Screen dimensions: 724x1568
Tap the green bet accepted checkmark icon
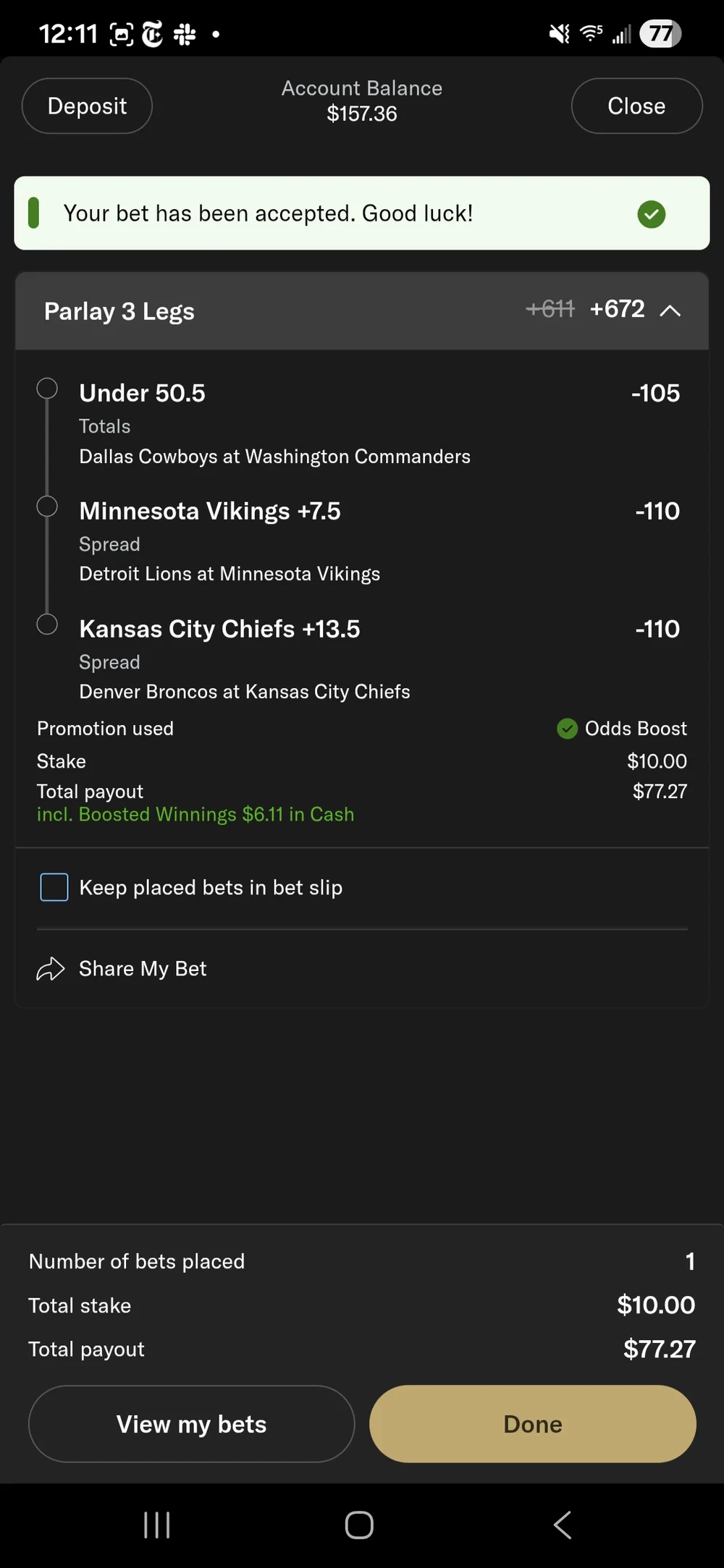pos(651,214)
